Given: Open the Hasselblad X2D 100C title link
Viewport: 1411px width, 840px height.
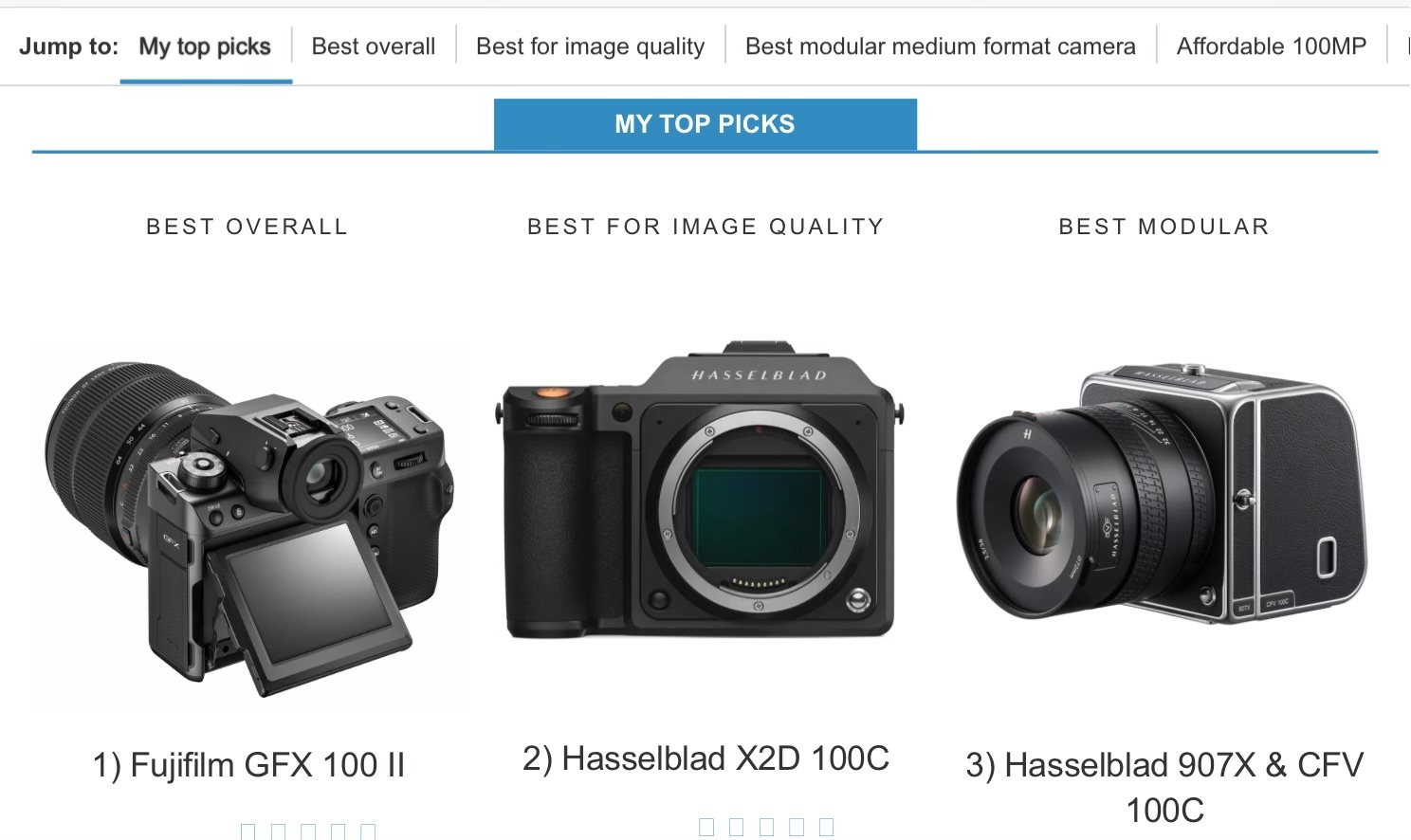Looking at the screenshot, I should click(706, 758).
